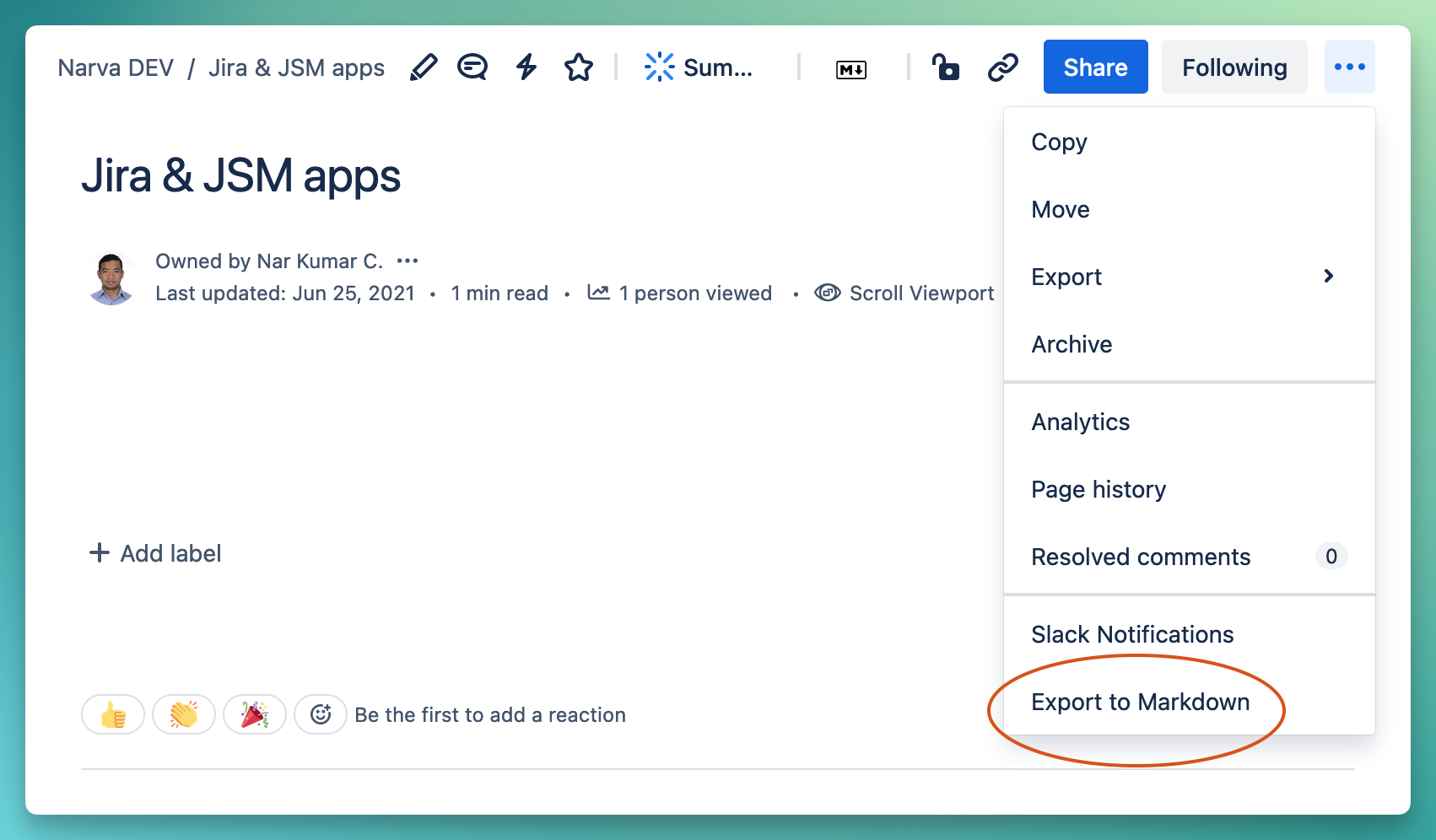Copy the page link icon
The width and height of the screenshot is (1436, 840).
(1002, 67)
